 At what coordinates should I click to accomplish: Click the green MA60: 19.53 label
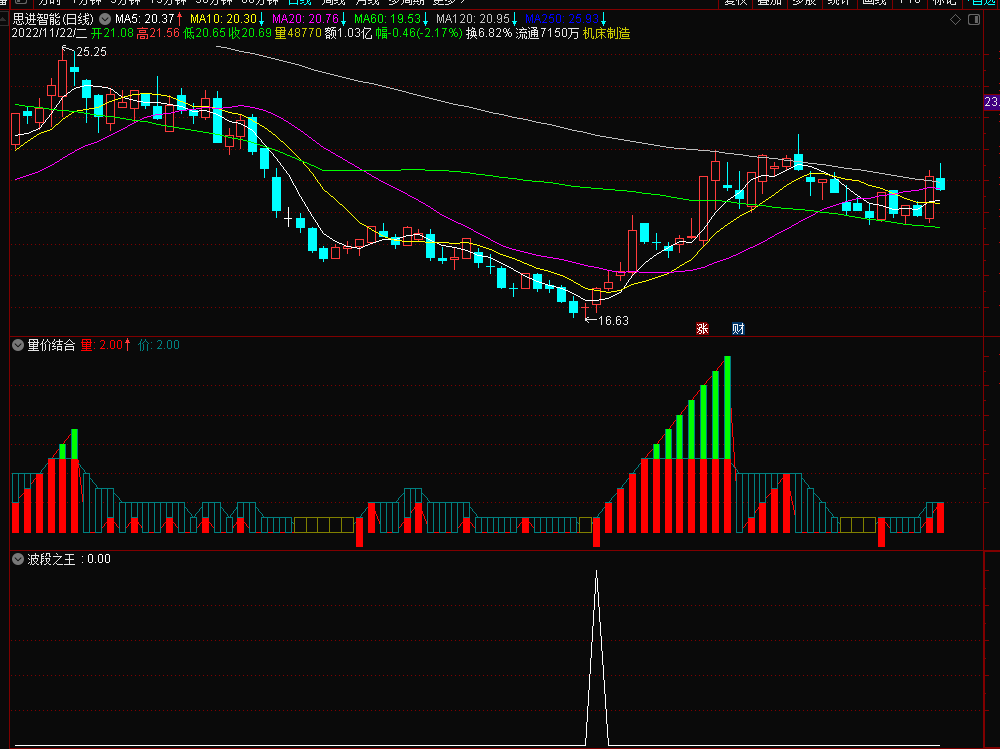[387, 19]
